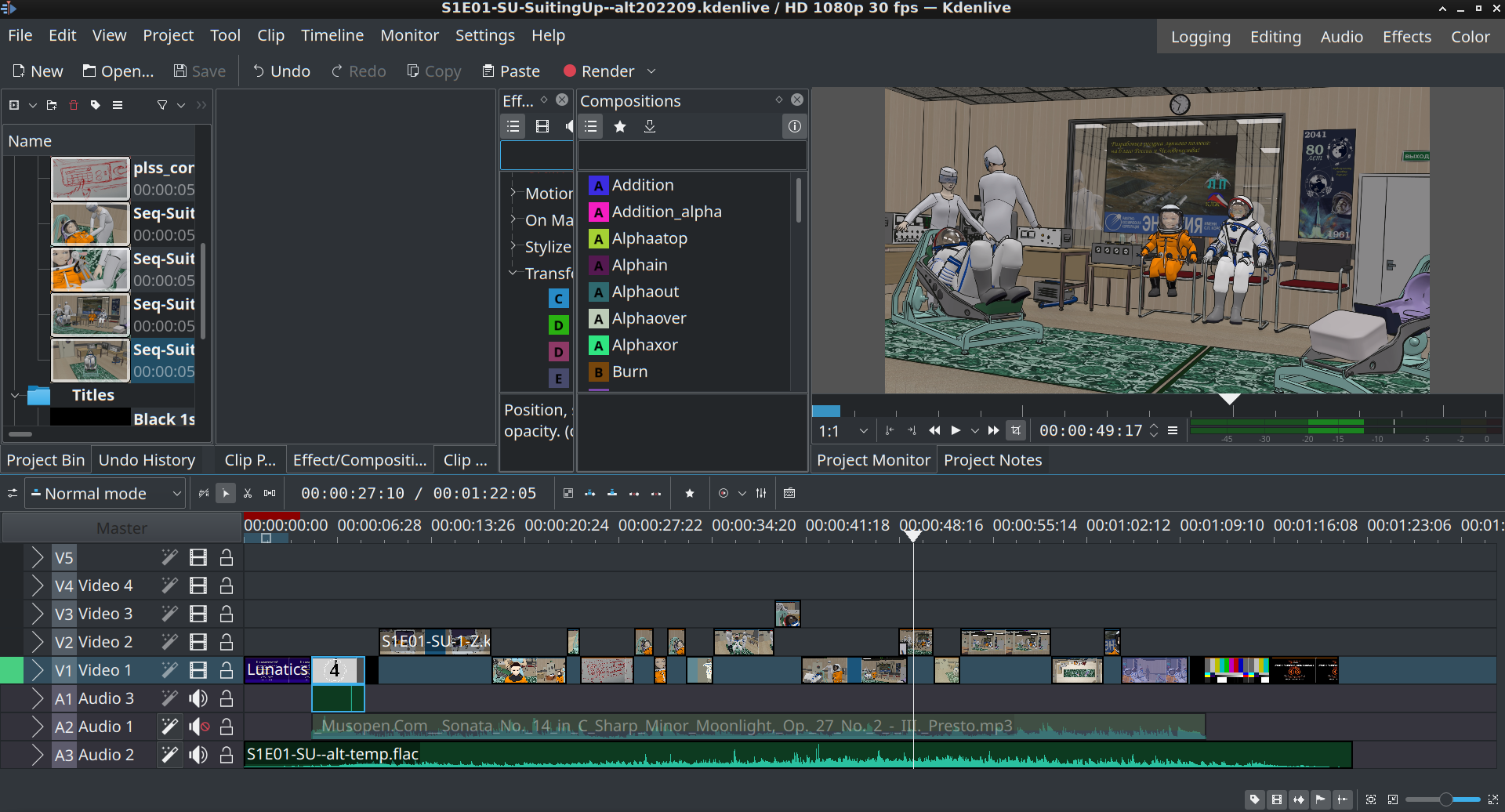Toggle the monitor crop/zone edit icon
1505x812 pixels.
tap(1016, 430)
